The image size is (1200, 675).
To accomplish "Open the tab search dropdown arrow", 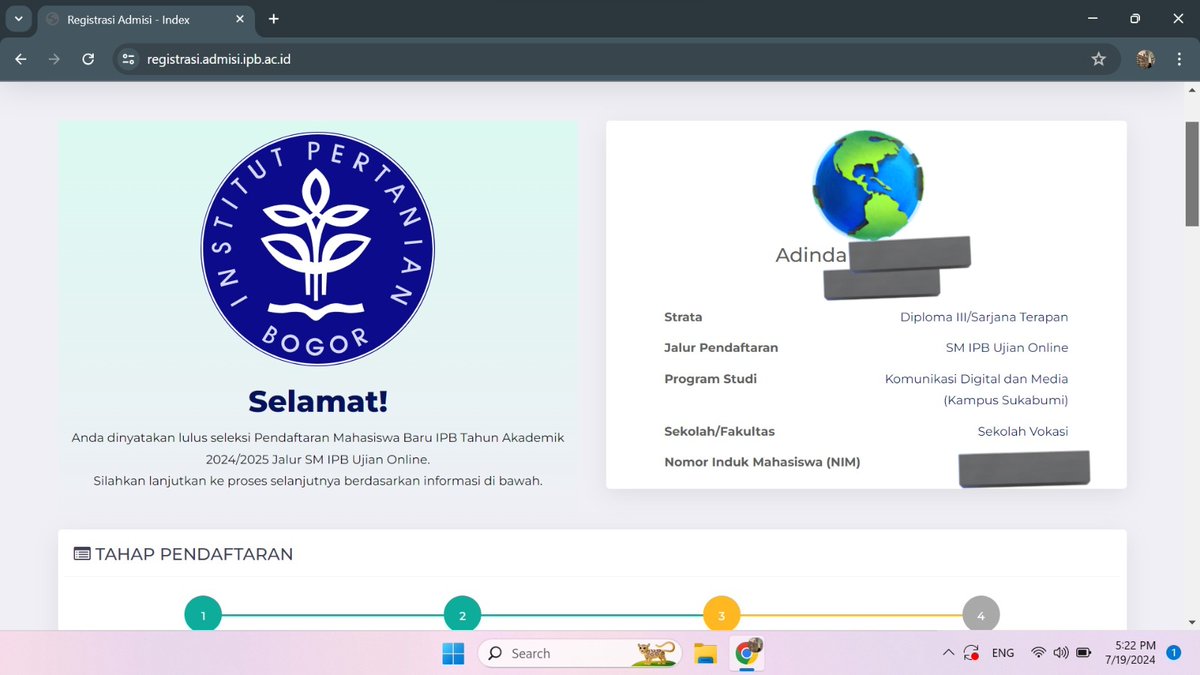I will point(18,19).
